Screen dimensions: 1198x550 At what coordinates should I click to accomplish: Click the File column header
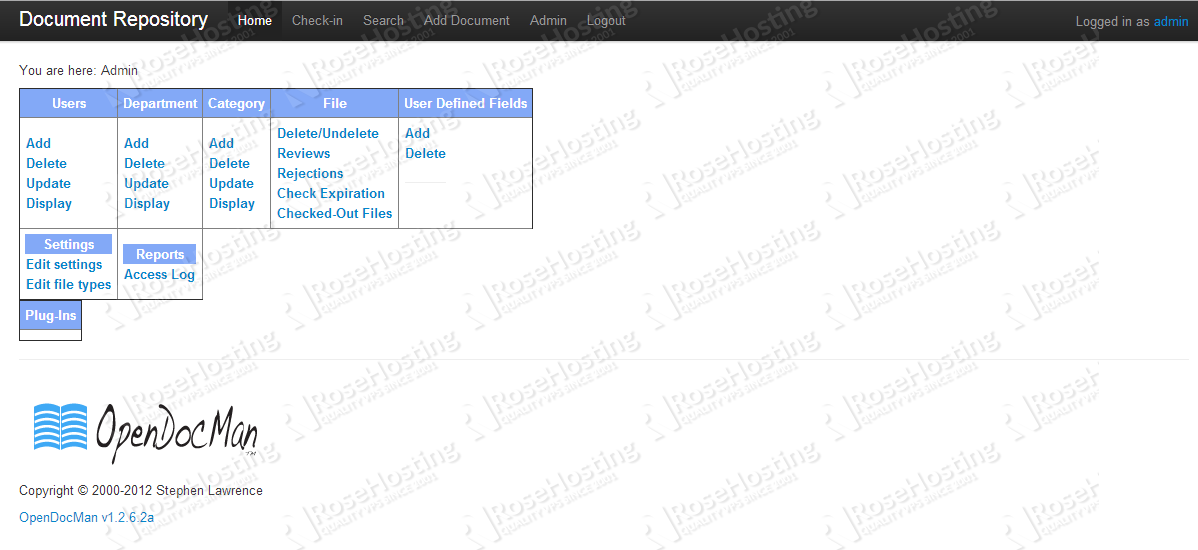point(335,103)
